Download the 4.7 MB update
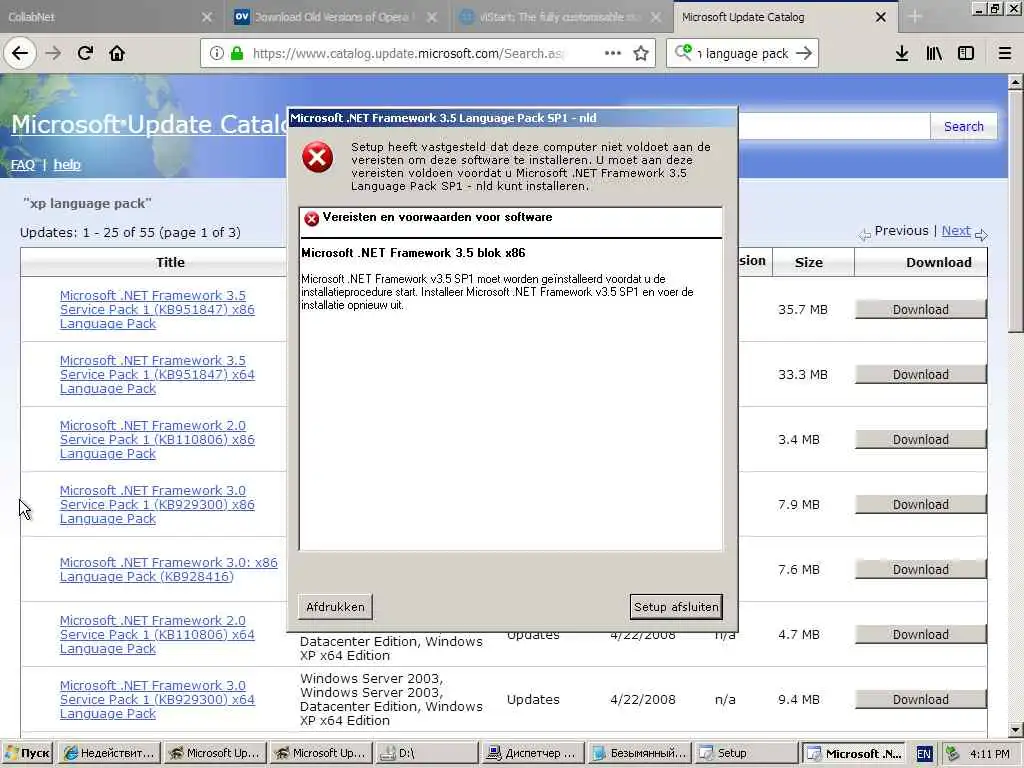 click(921, 634)
